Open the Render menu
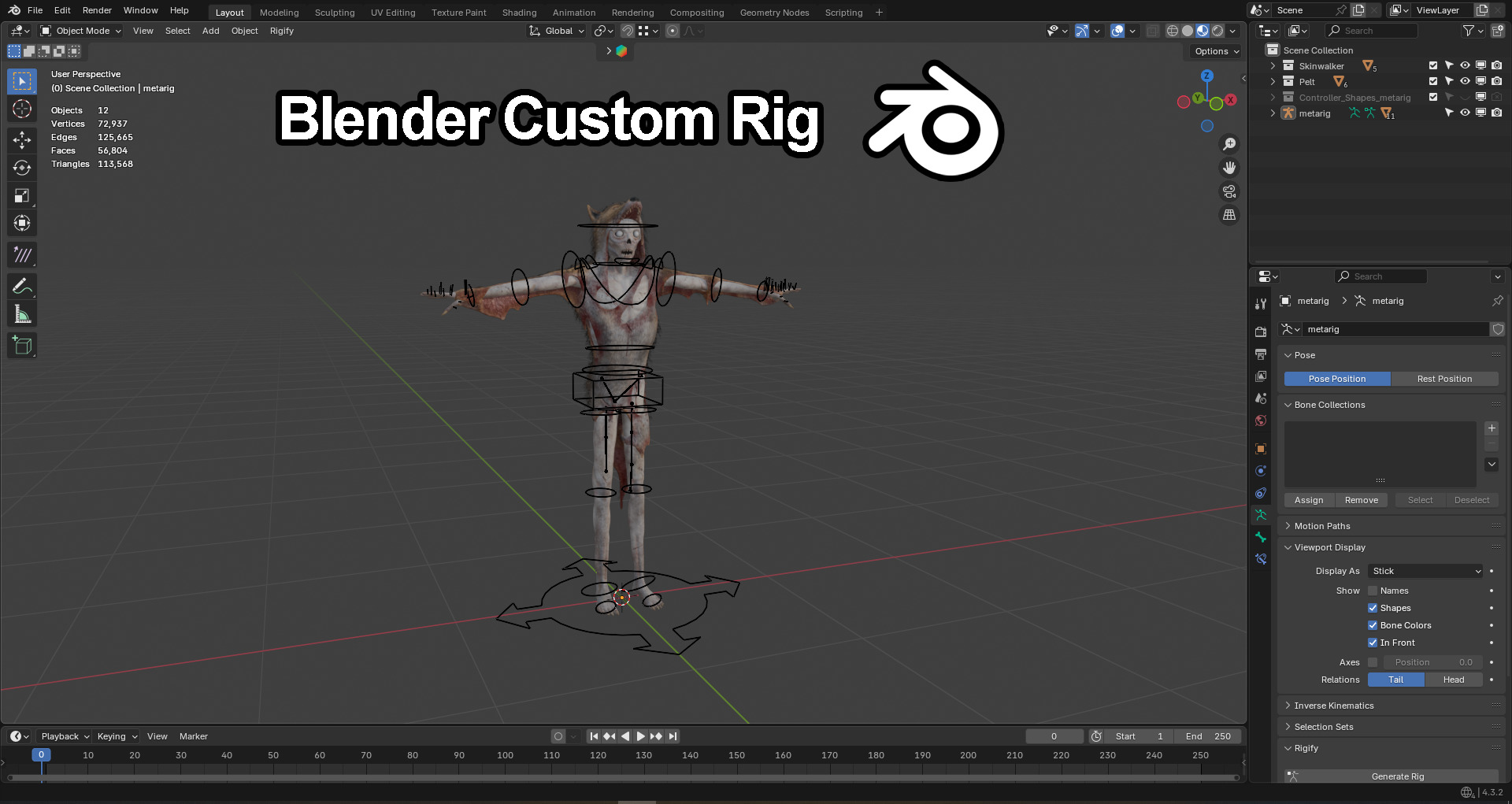 (x=97, y=10)
